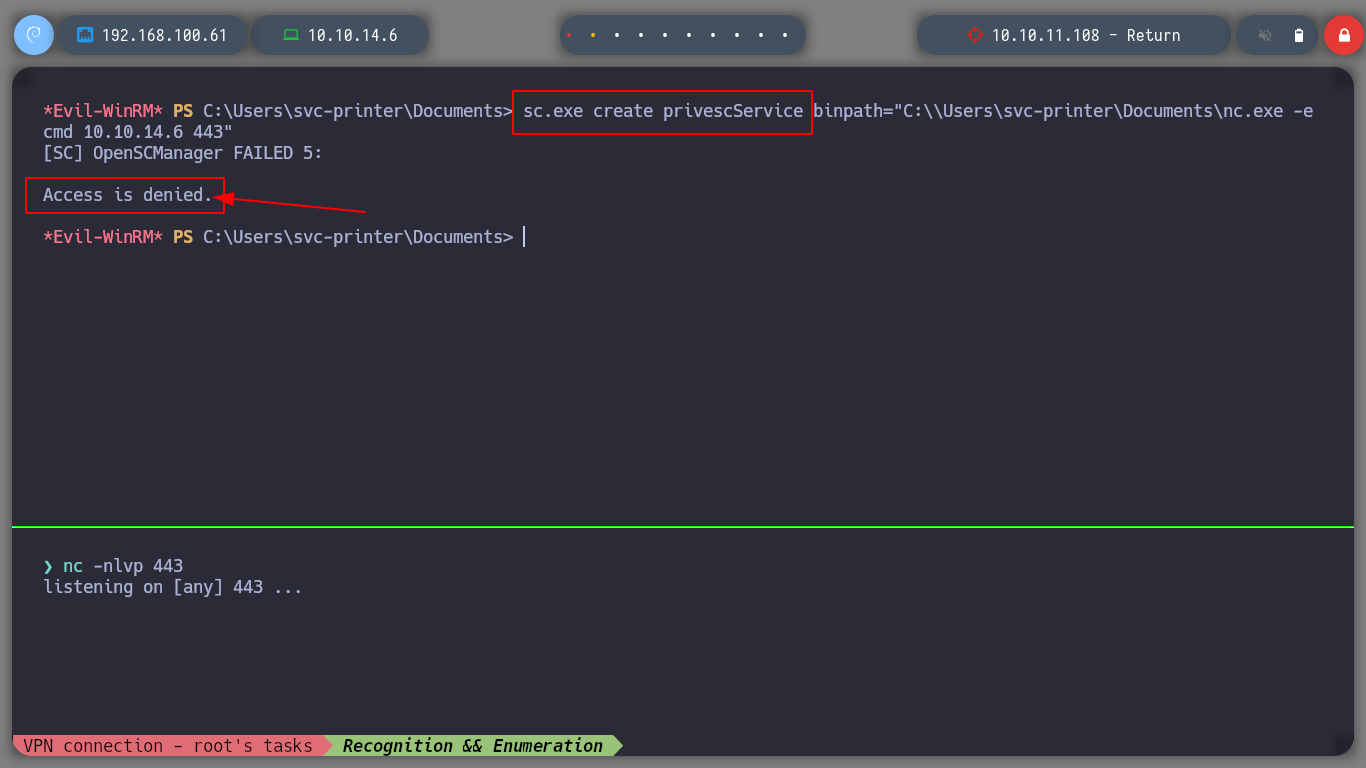Click the 10.10.14.6 VPN address label
1366x768 pixels.
[352, 35]
